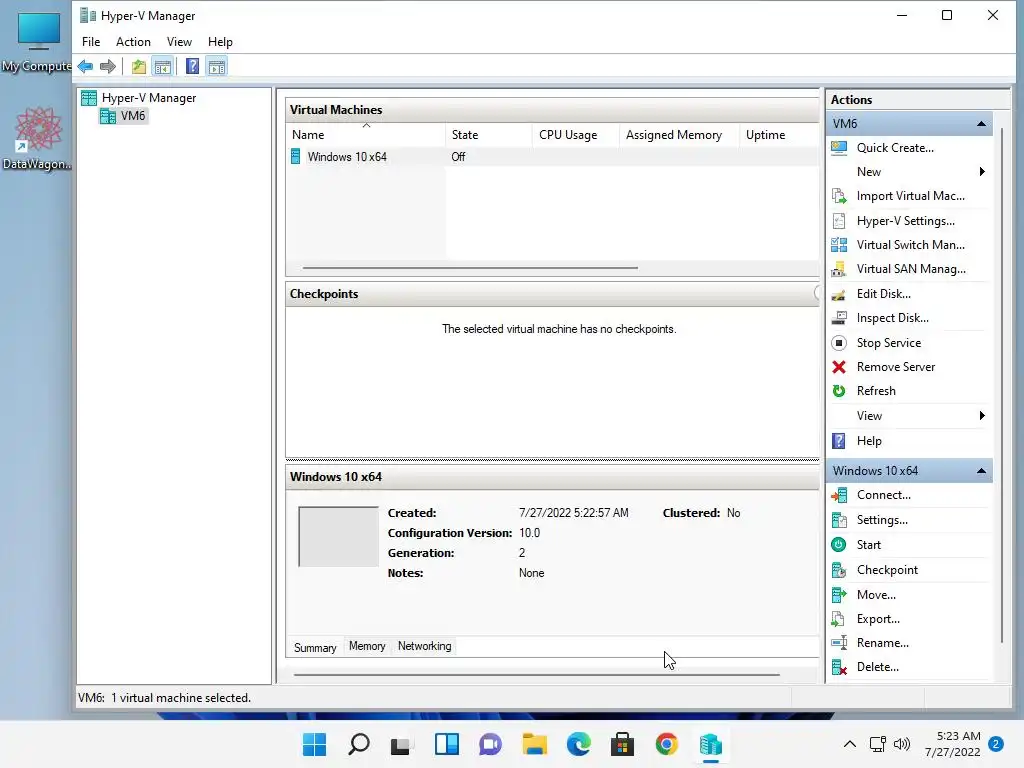Select the Windows 10 x64 VM row
This screenshot has height=768, width=1024.
click(x=552, y=157)
